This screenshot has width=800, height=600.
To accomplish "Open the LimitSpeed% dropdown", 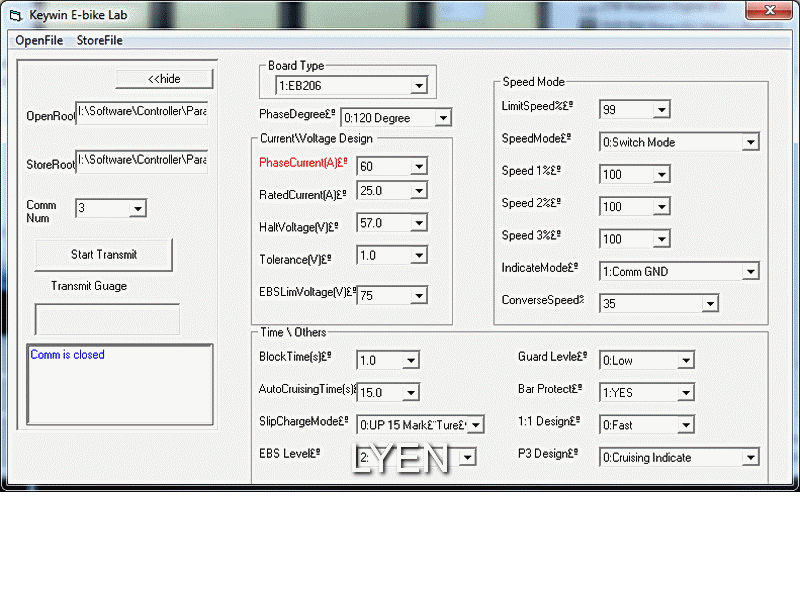I will point(662,110).
